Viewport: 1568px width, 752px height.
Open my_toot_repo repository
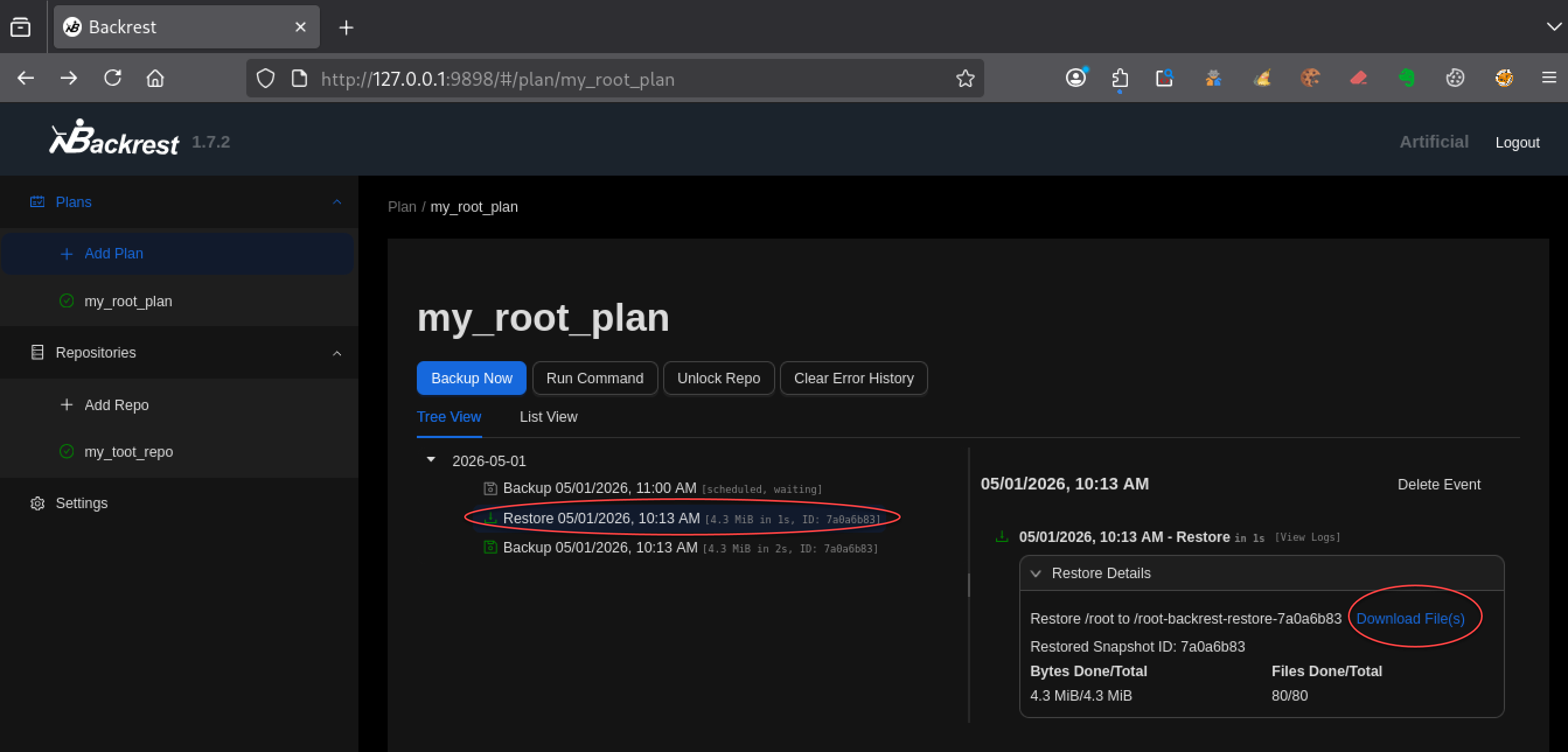point(177,452)
